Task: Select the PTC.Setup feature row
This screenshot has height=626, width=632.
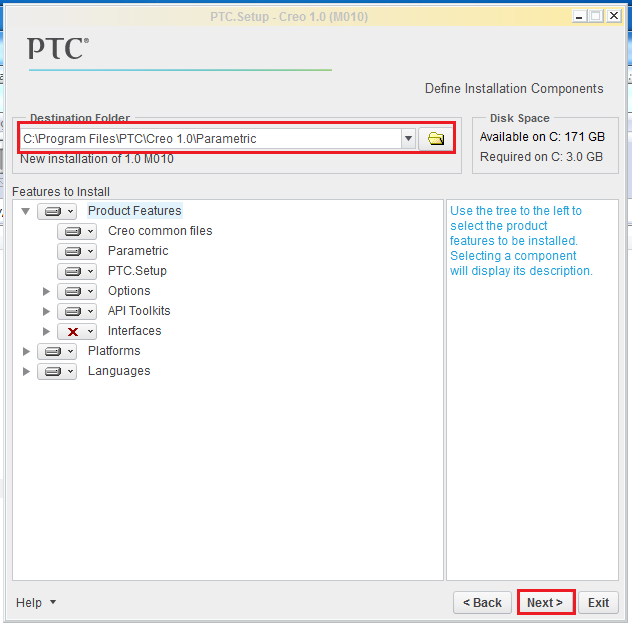Action: pyautogui.click(x=137, y=271)
